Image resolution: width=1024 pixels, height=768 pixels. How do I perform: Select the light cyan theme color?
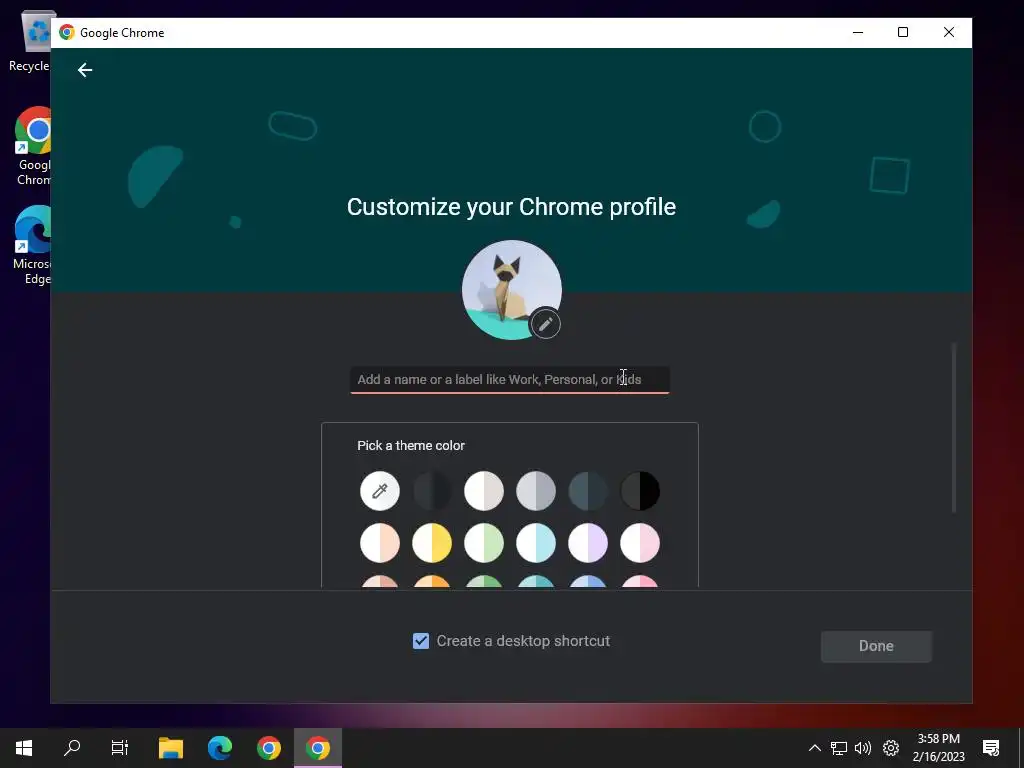coord(536,543)
